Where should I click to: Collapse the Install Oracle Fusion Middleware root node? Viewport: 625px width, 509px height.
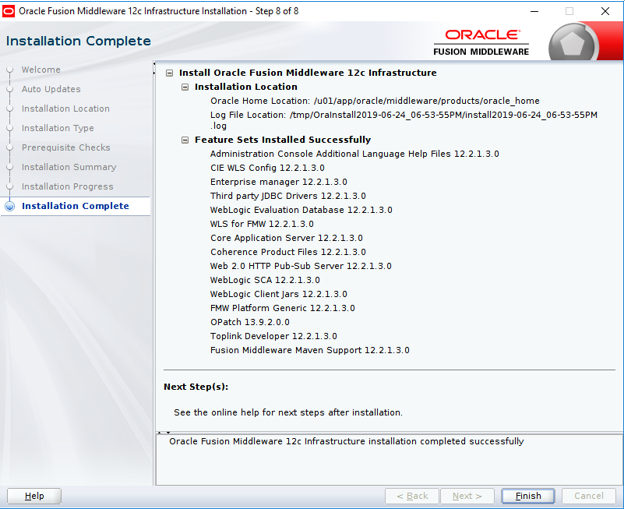[x=170, y=73]
